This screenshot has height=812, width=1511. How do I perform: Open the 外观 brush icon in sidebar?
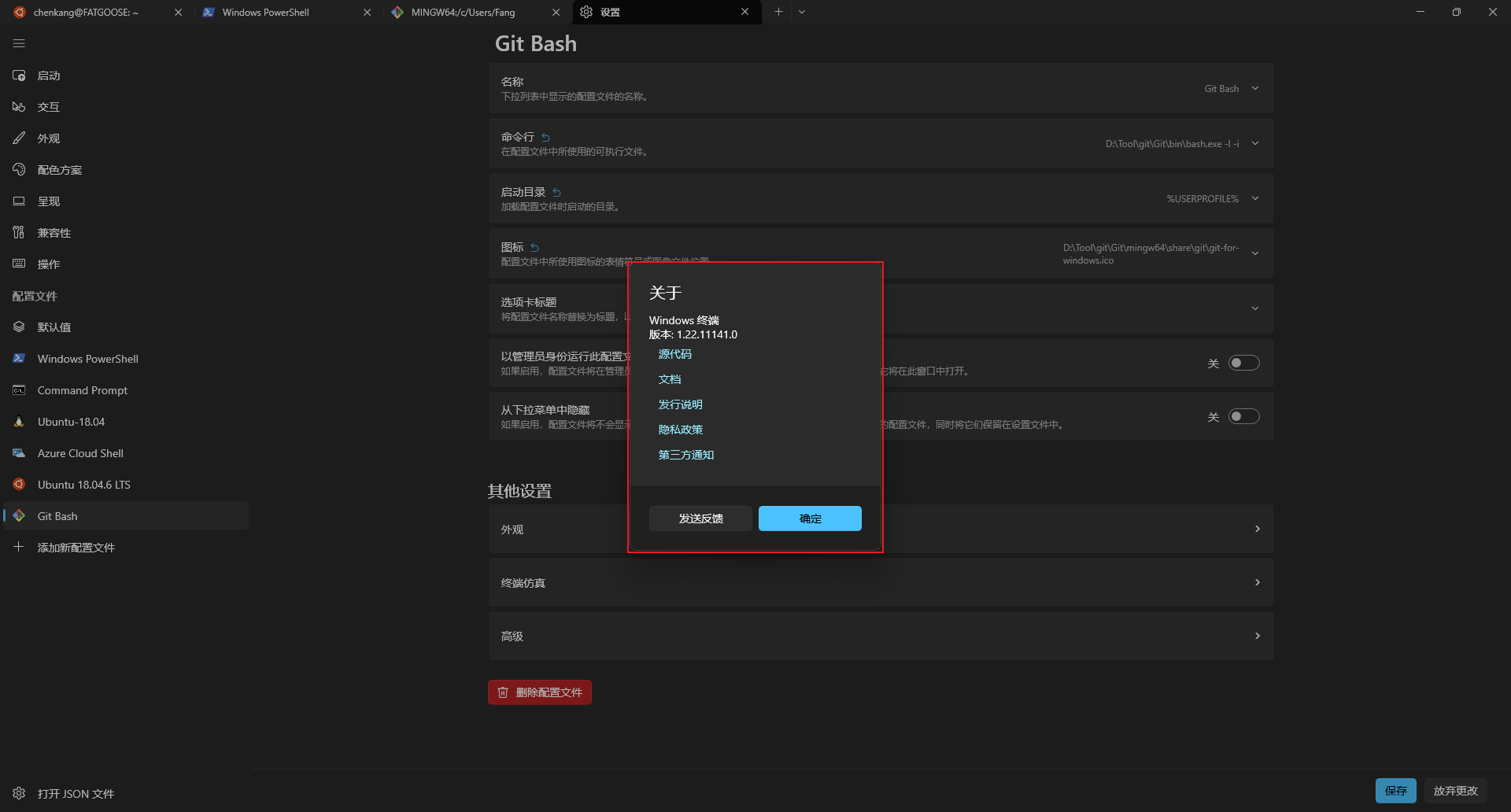(19, 138)
